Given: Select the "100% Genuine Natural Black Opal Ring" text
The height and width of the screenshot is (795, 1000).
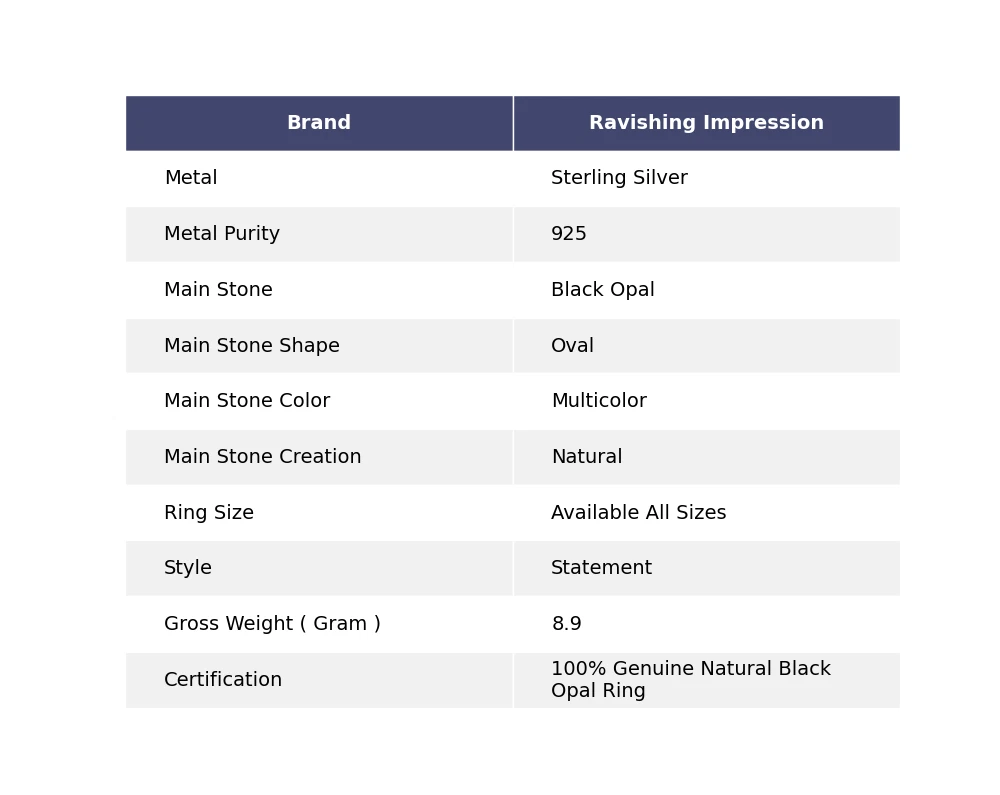Looking at the screenshot, I should pyautogui.click(x=690, y=680).
